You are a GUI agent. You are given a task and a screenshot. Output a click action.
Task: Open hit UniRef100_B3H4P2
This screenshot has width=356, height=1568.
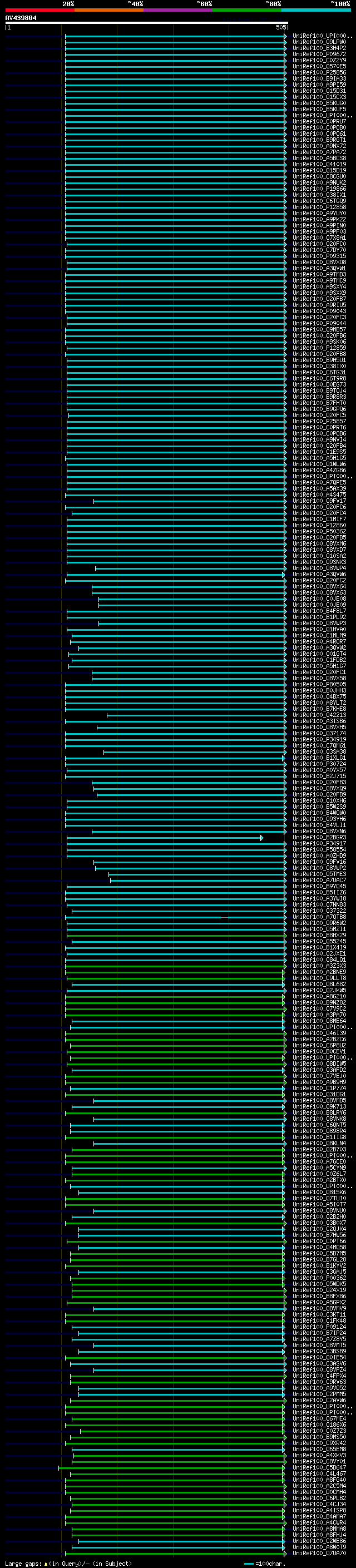(319, 48)
